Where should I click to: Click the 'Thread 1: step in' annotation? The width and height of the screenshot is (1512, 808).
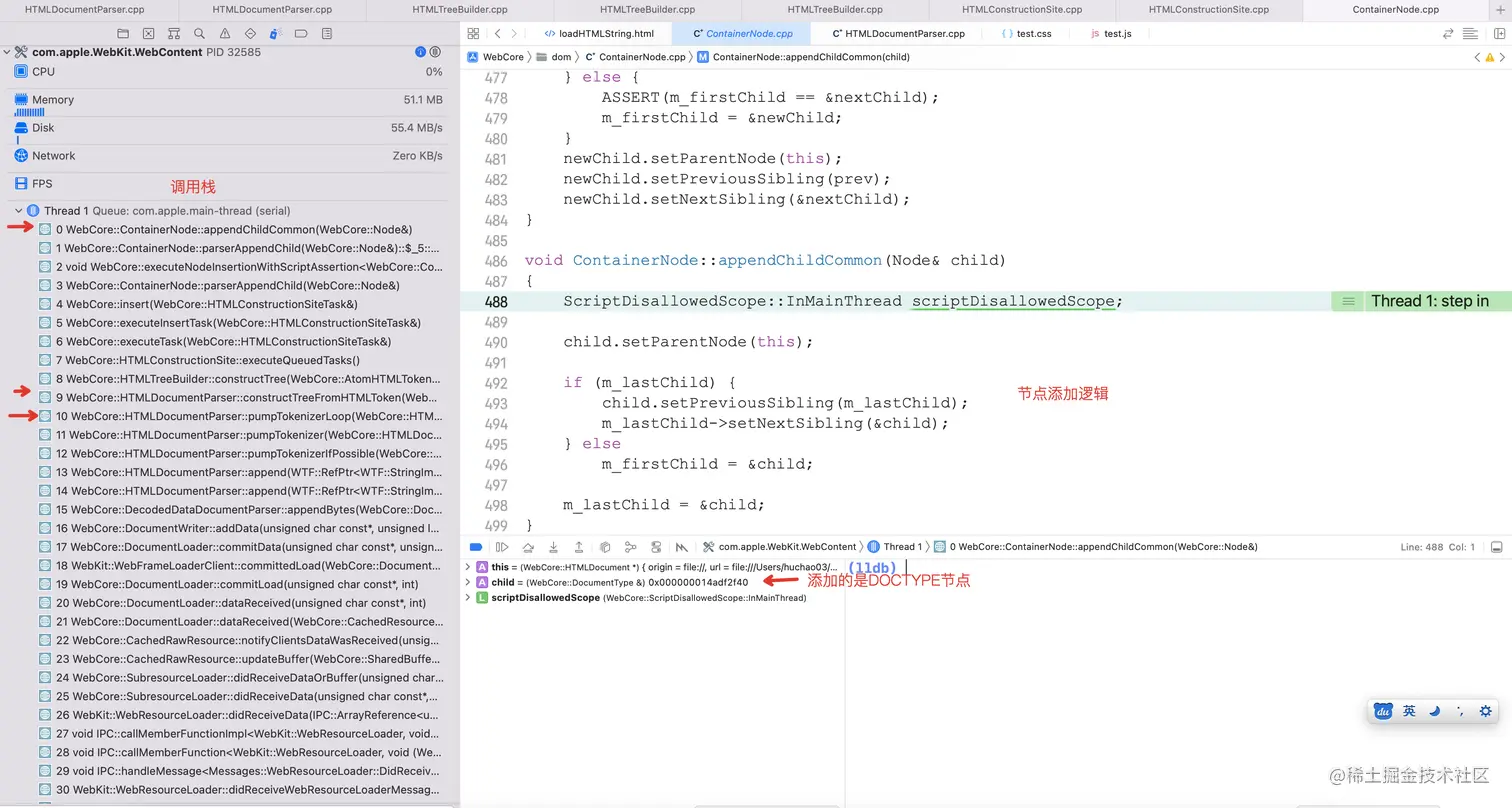point(1429,301)
